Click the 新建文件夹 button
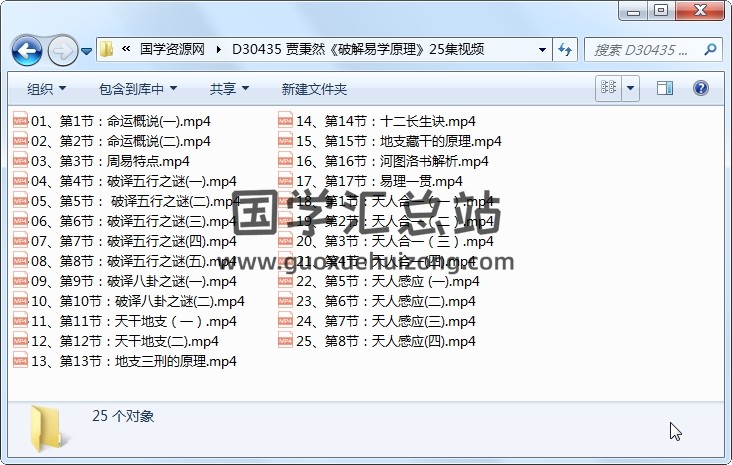The image size is (732, 465). click(314, 89)
